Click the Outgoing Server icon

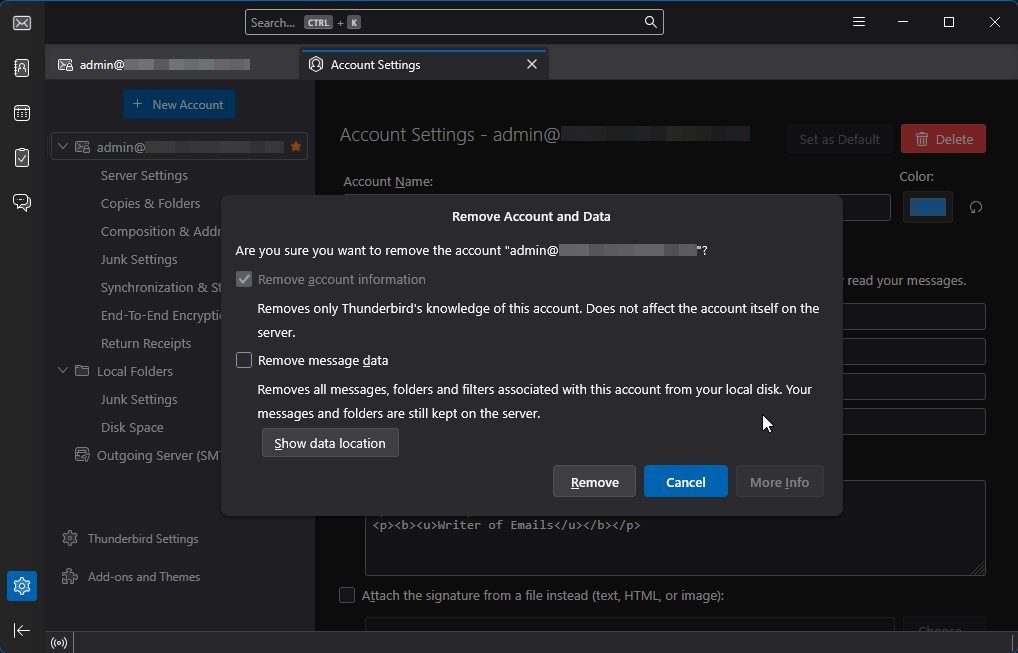(82, 454)
